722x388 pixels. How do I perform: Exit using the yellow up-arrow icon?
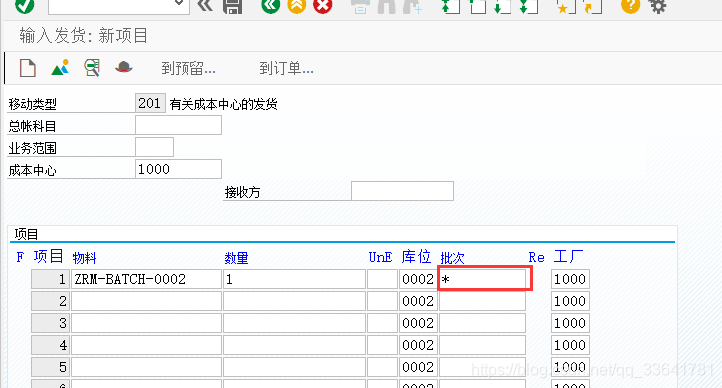click(297, 6)
